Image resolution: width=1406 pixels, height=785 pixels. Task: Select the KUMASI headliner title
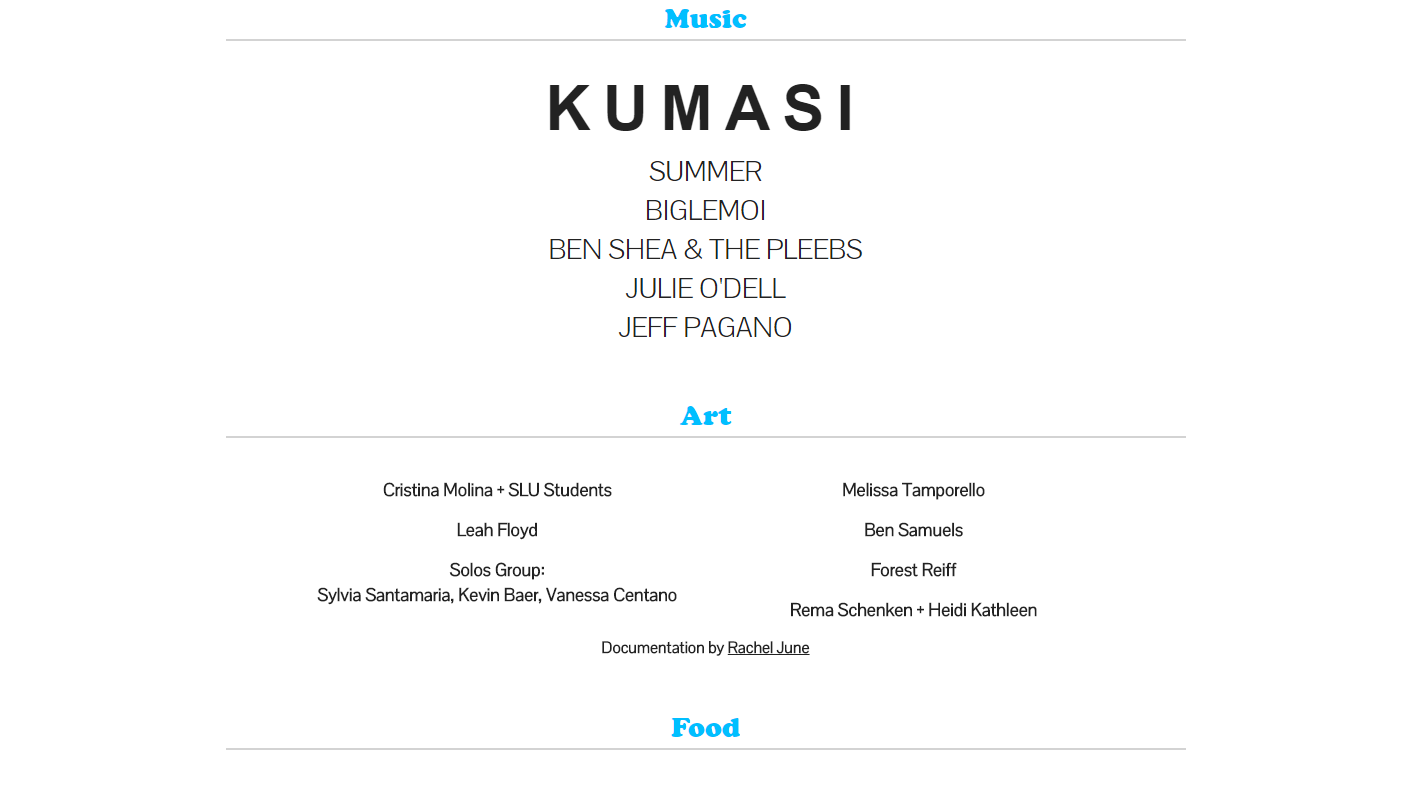point(703,108)
